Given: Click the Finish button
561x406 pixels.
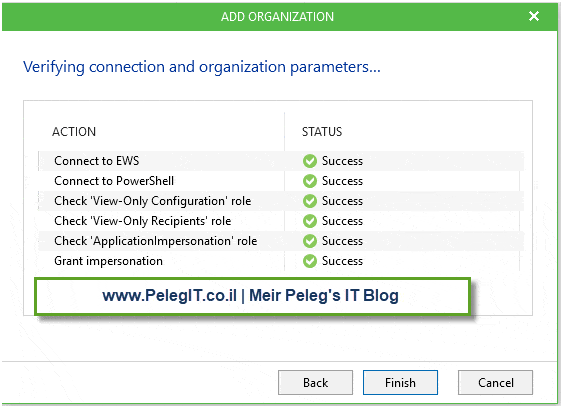Looking at the screenshot, I should tap(400, 383).
